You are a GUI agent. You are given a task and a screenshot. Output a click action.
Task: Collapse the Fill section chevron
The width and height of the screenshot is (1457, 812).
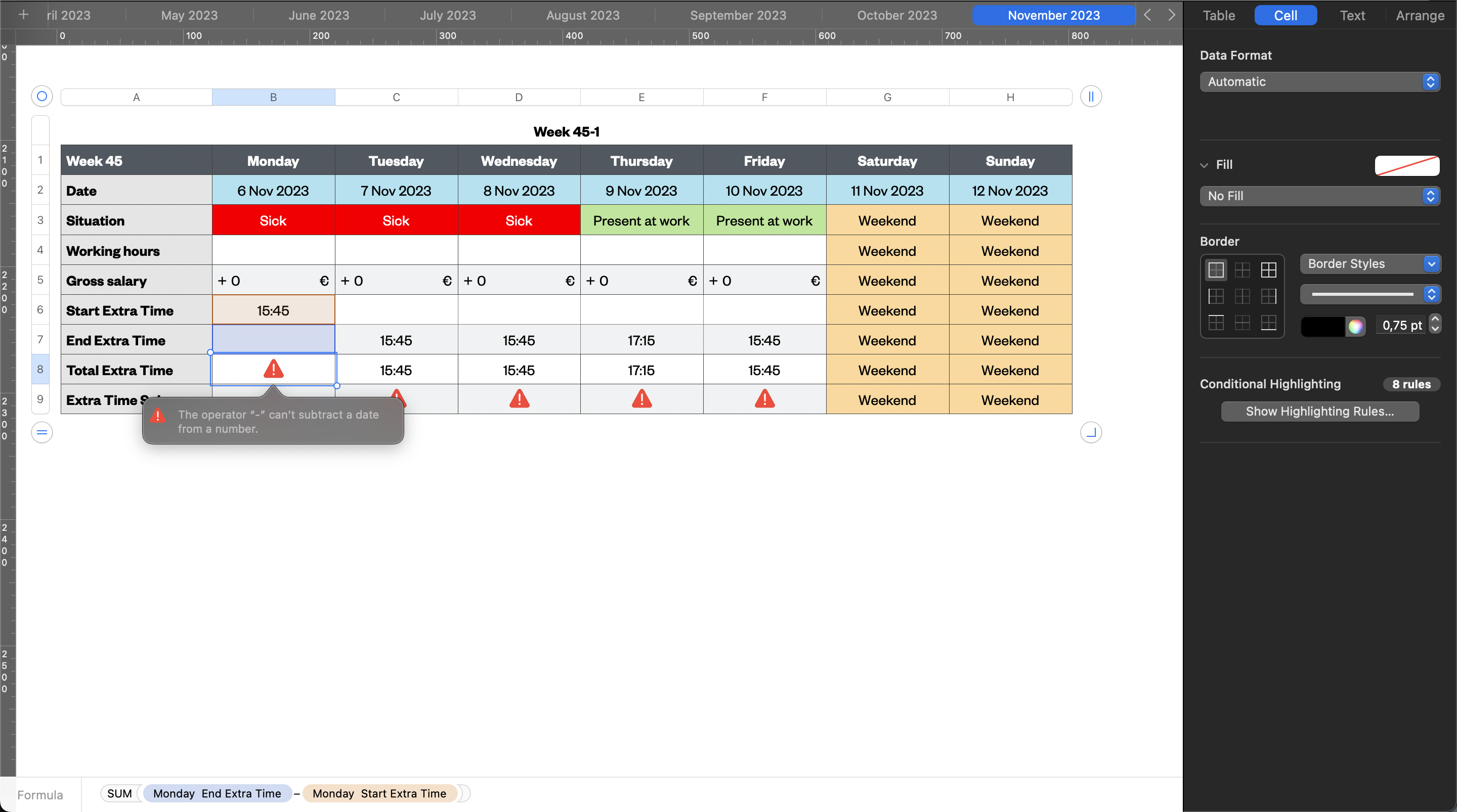(1204, 165)
